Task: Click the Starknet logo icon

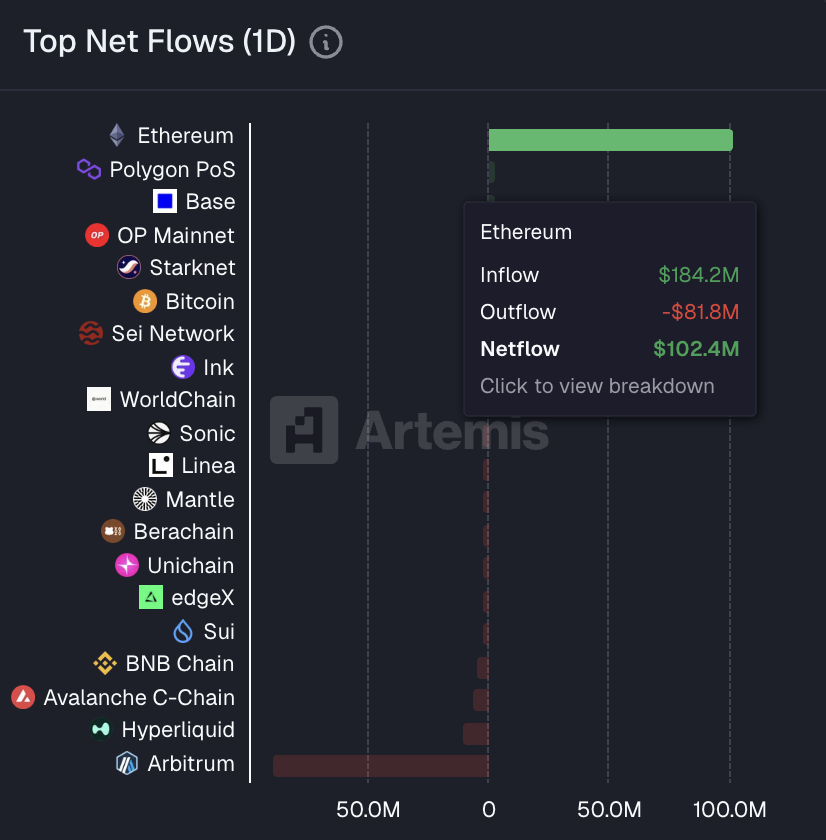Action: pos(129,267)
